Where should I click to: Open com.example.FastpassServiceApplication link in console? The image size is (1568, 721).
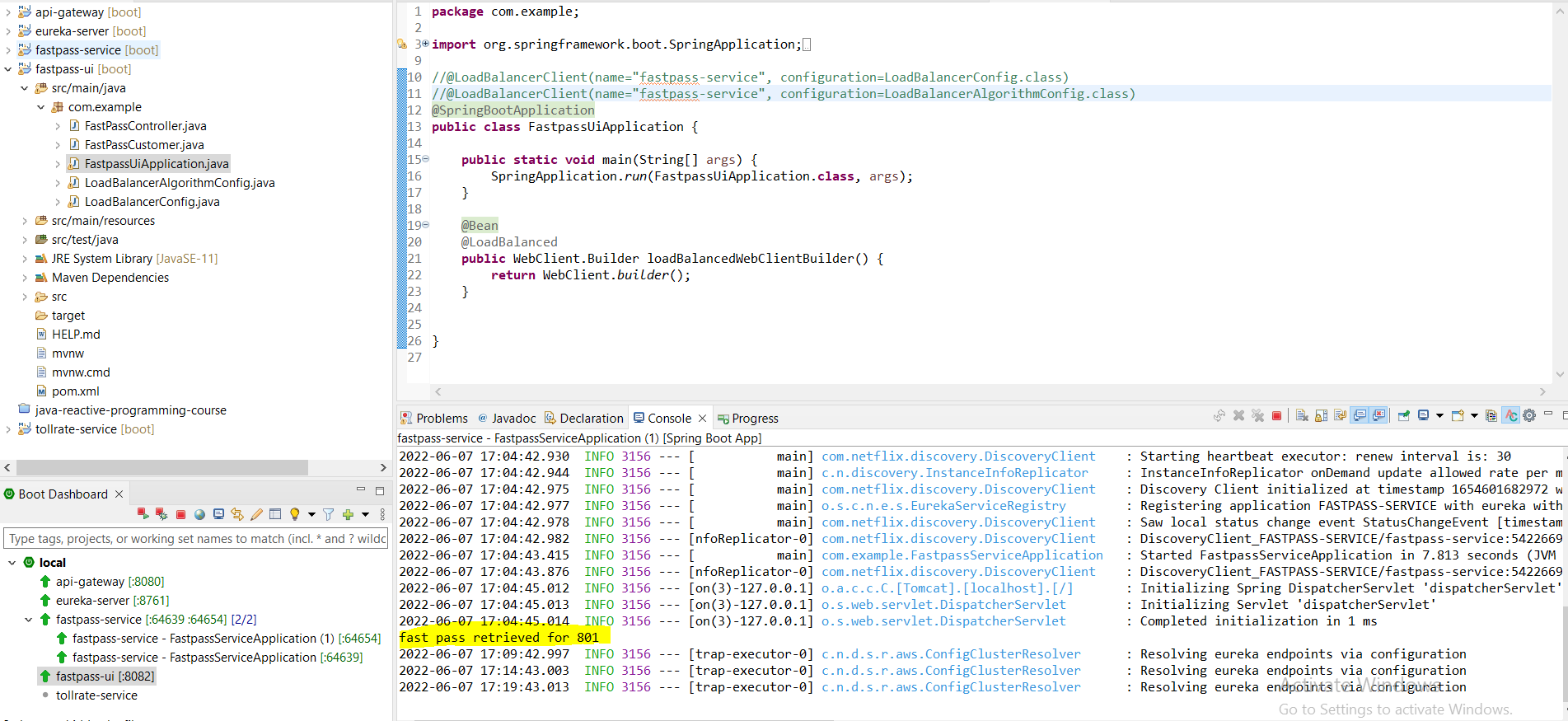pos(962,555)
